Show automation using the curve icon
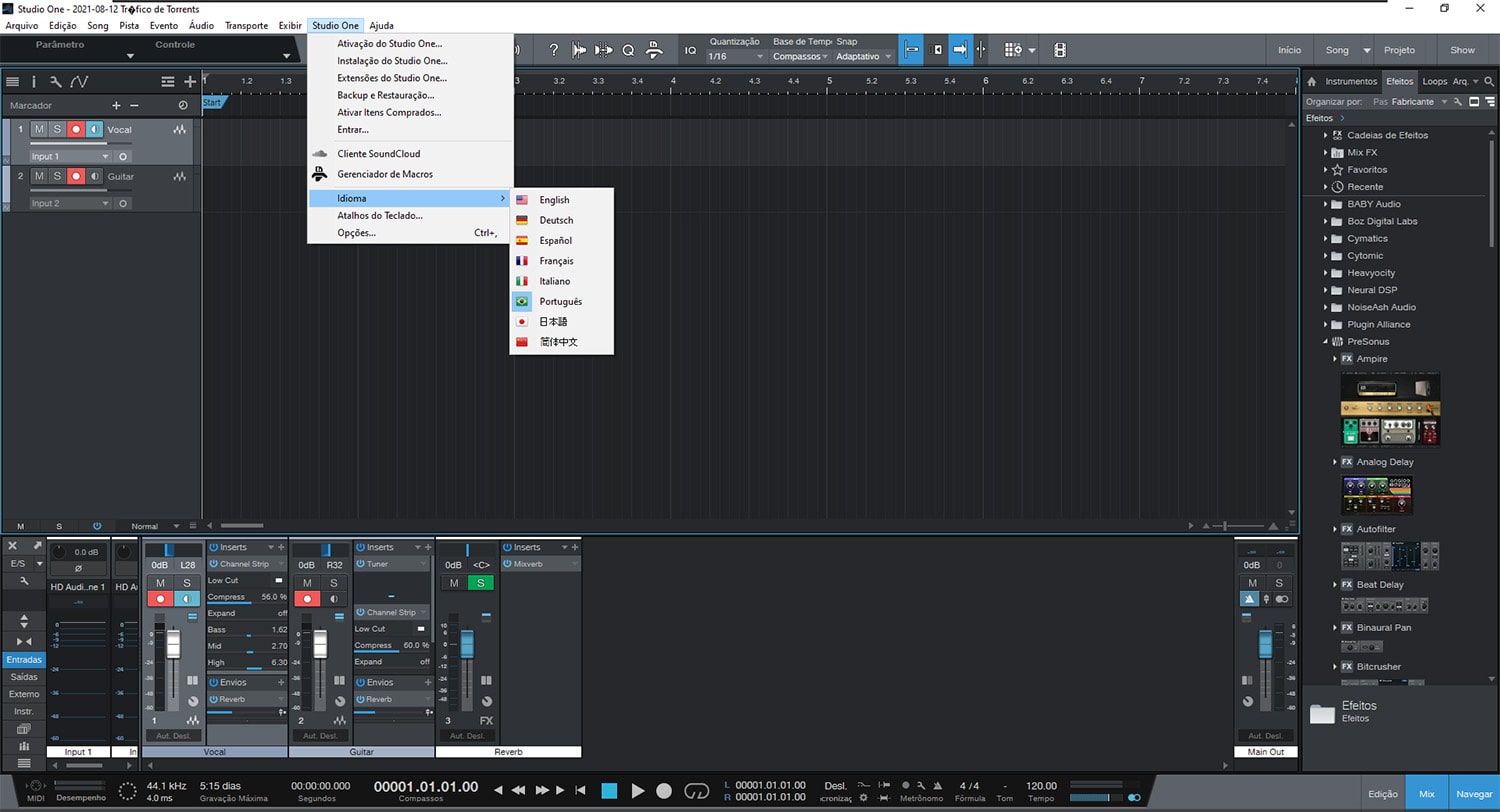This screenshot has height=812, width=1500. pyautogui.click(x=79, y=82)
